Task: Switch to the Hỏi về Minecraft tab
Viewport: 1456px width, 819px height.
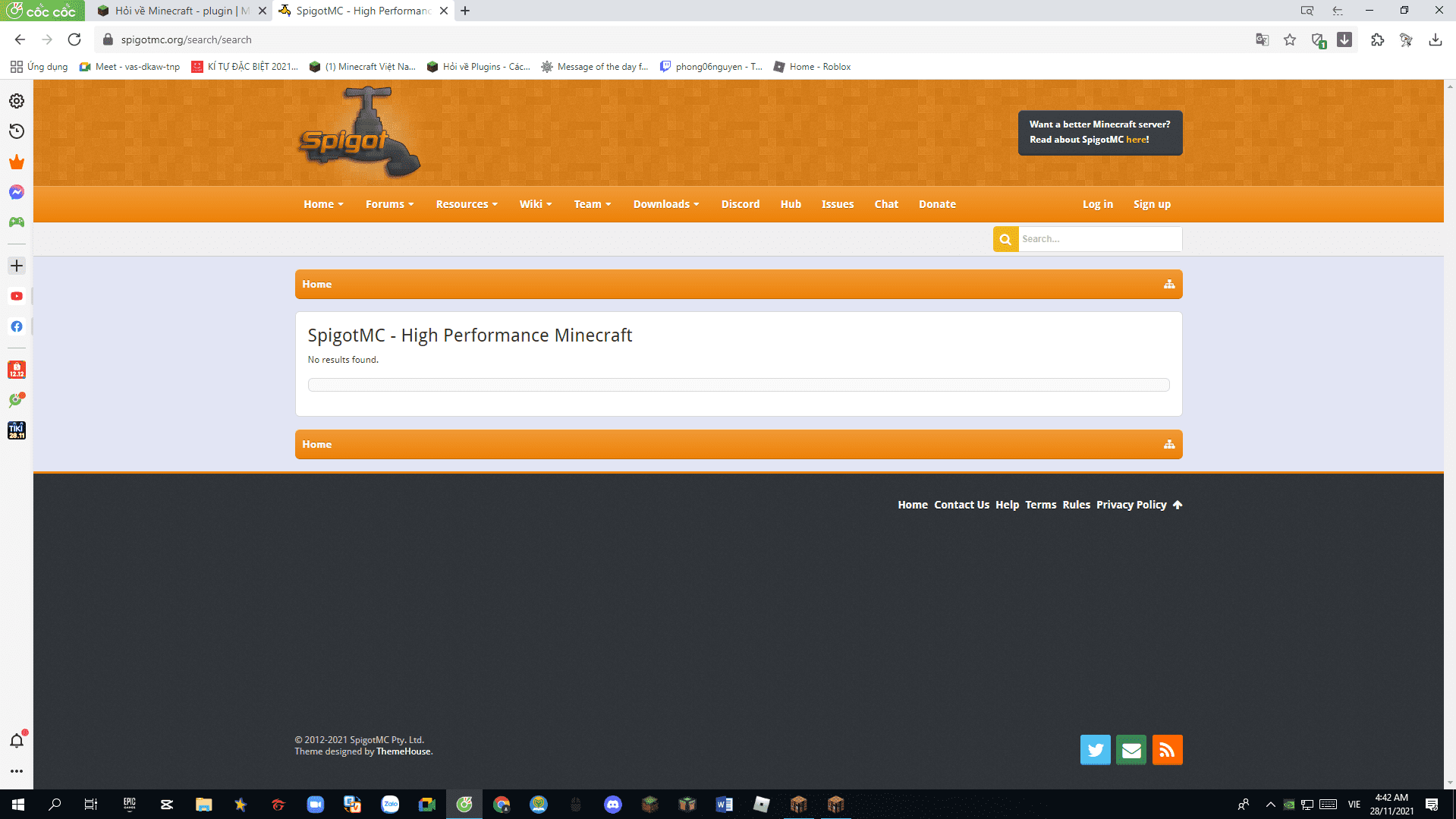Action: [x=180, y=11]
